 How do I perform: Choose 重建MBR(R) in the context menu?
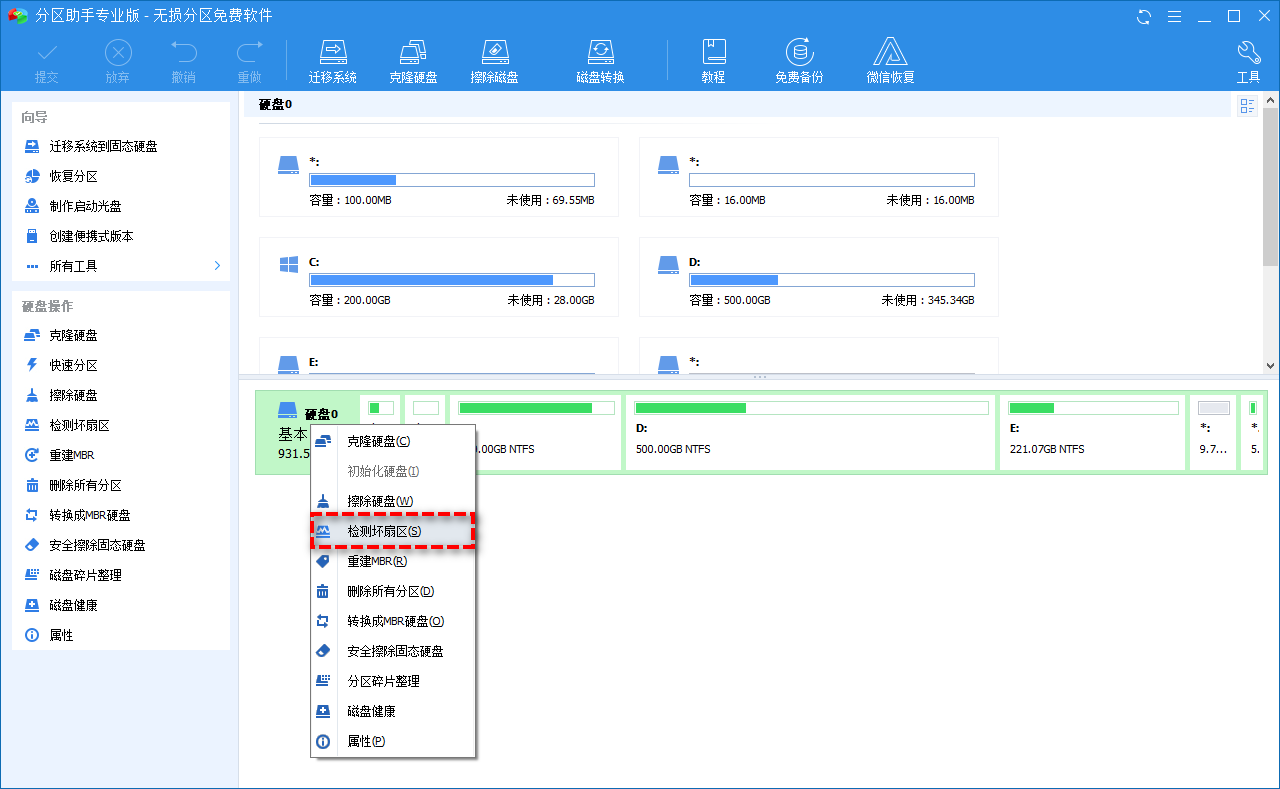393,561
